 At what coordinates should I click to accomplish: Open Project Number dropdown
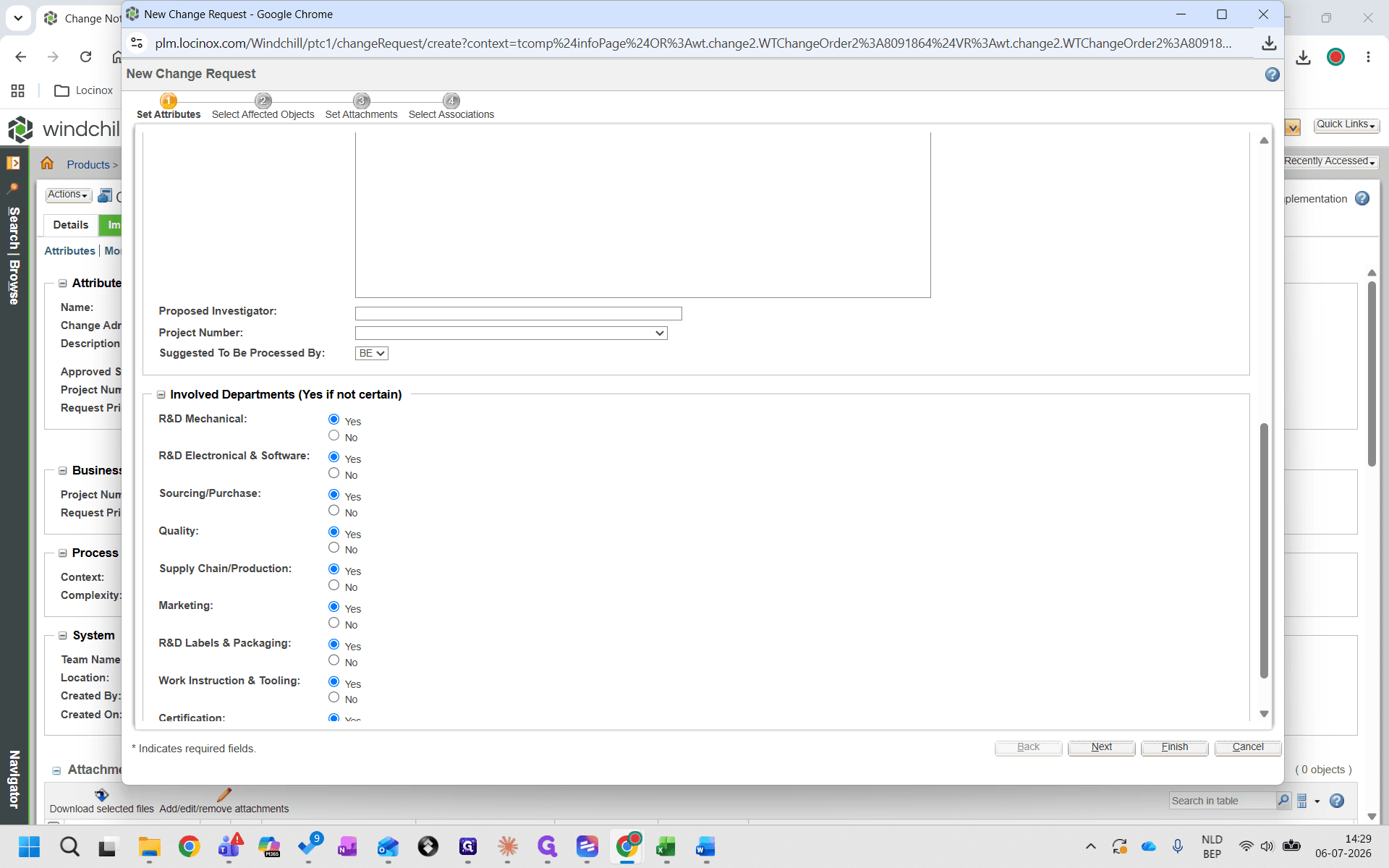point(511,333)
